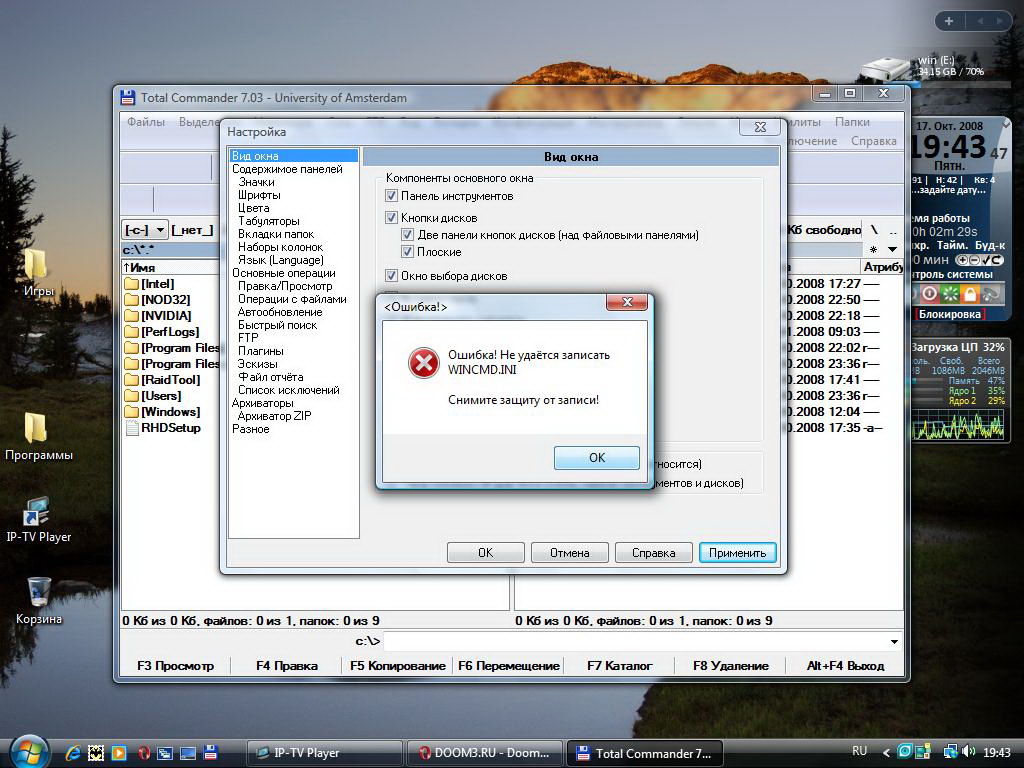The height and width of the screenshot is (768, 1024).
Task: Expand the command line history dropdown
Action: click(894, 641)
